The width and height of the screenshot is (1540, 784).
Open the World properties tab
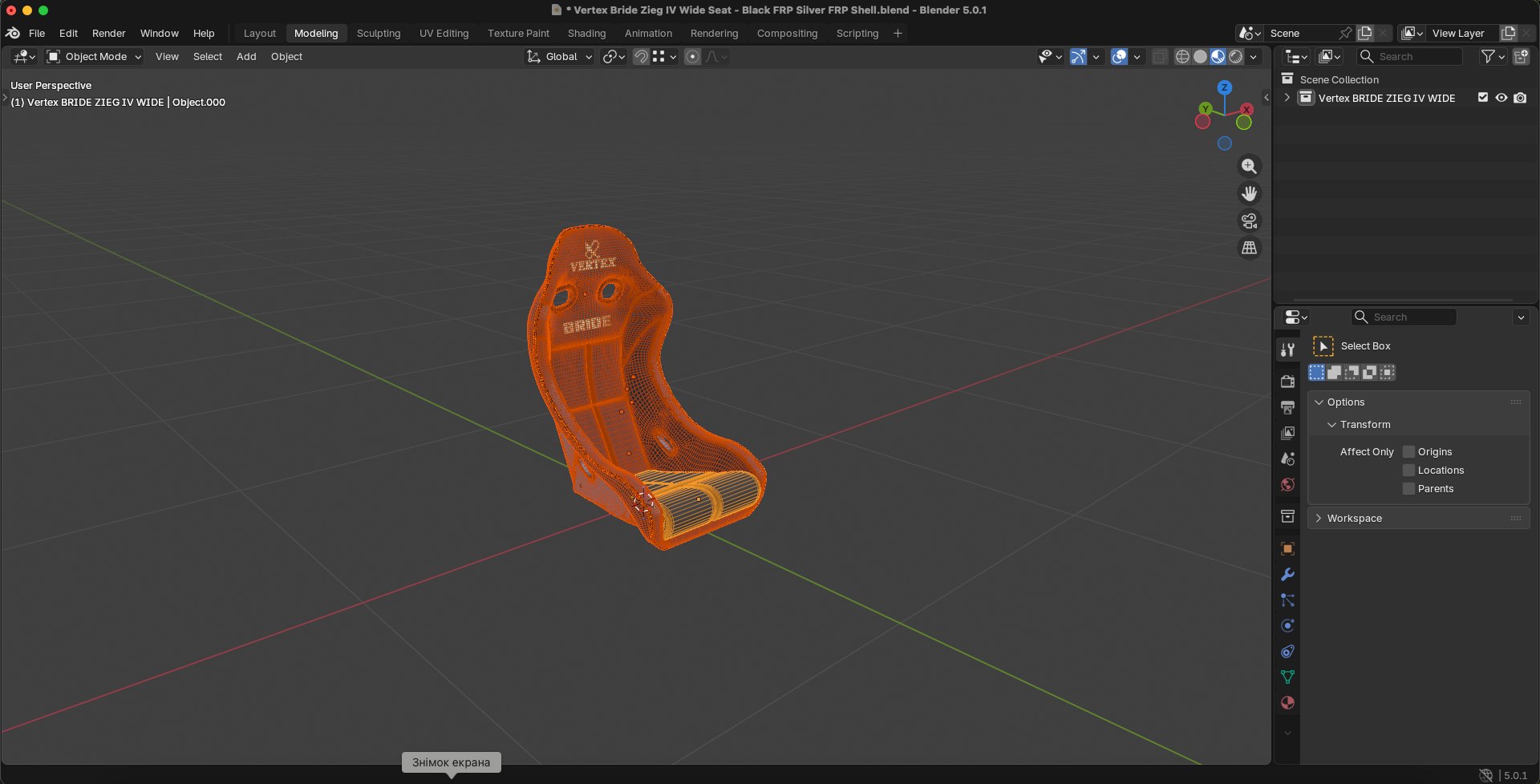tap(1287, 484)
